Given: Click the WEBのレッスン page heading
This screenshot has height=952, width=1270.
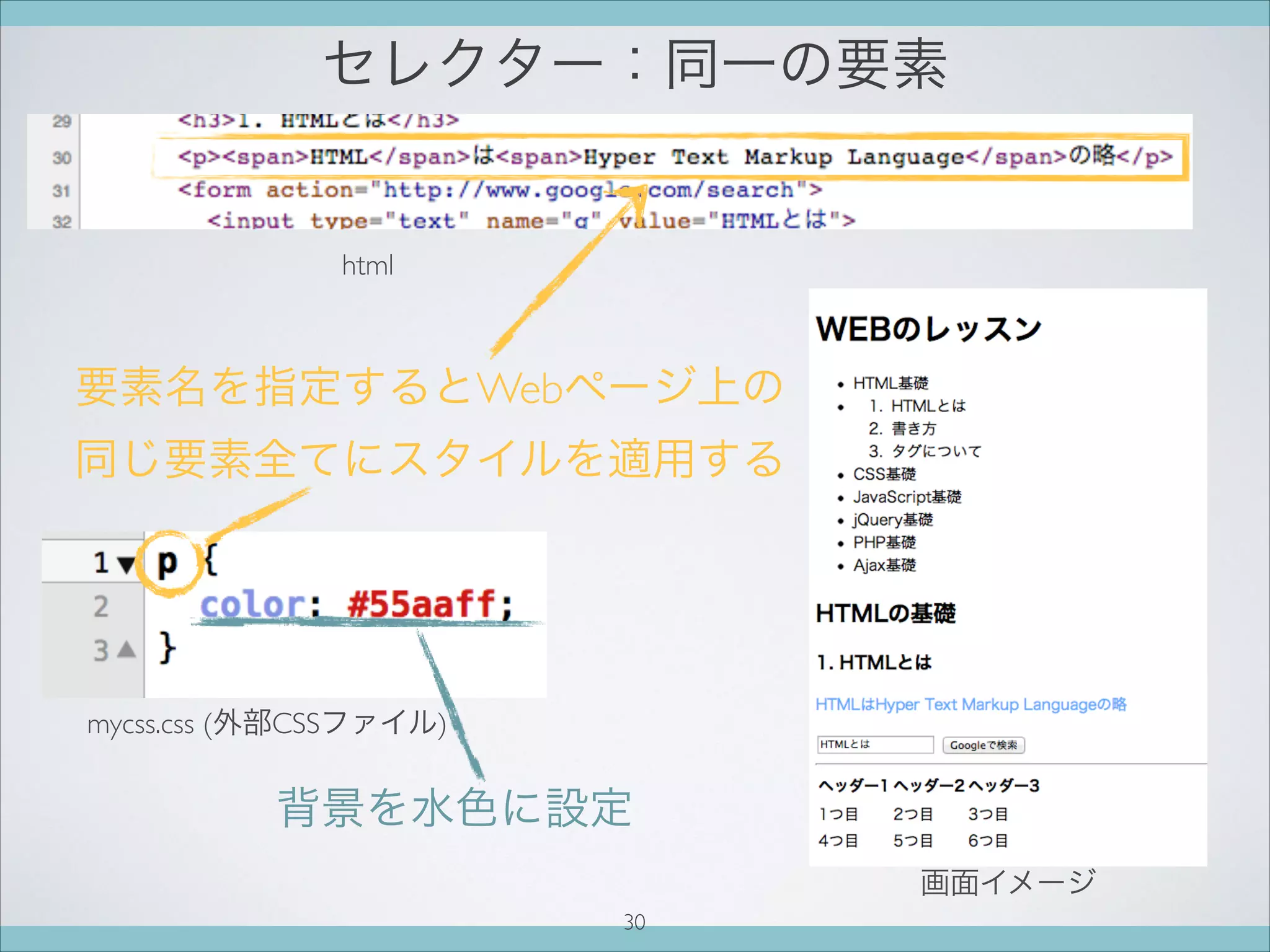Looking at the screenshot, I should point(928,328).
